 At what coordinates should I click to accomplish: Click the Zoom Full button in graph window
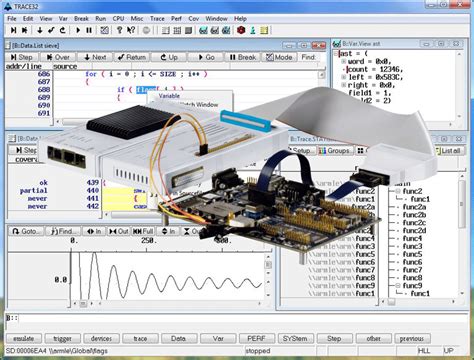[143, 231]
